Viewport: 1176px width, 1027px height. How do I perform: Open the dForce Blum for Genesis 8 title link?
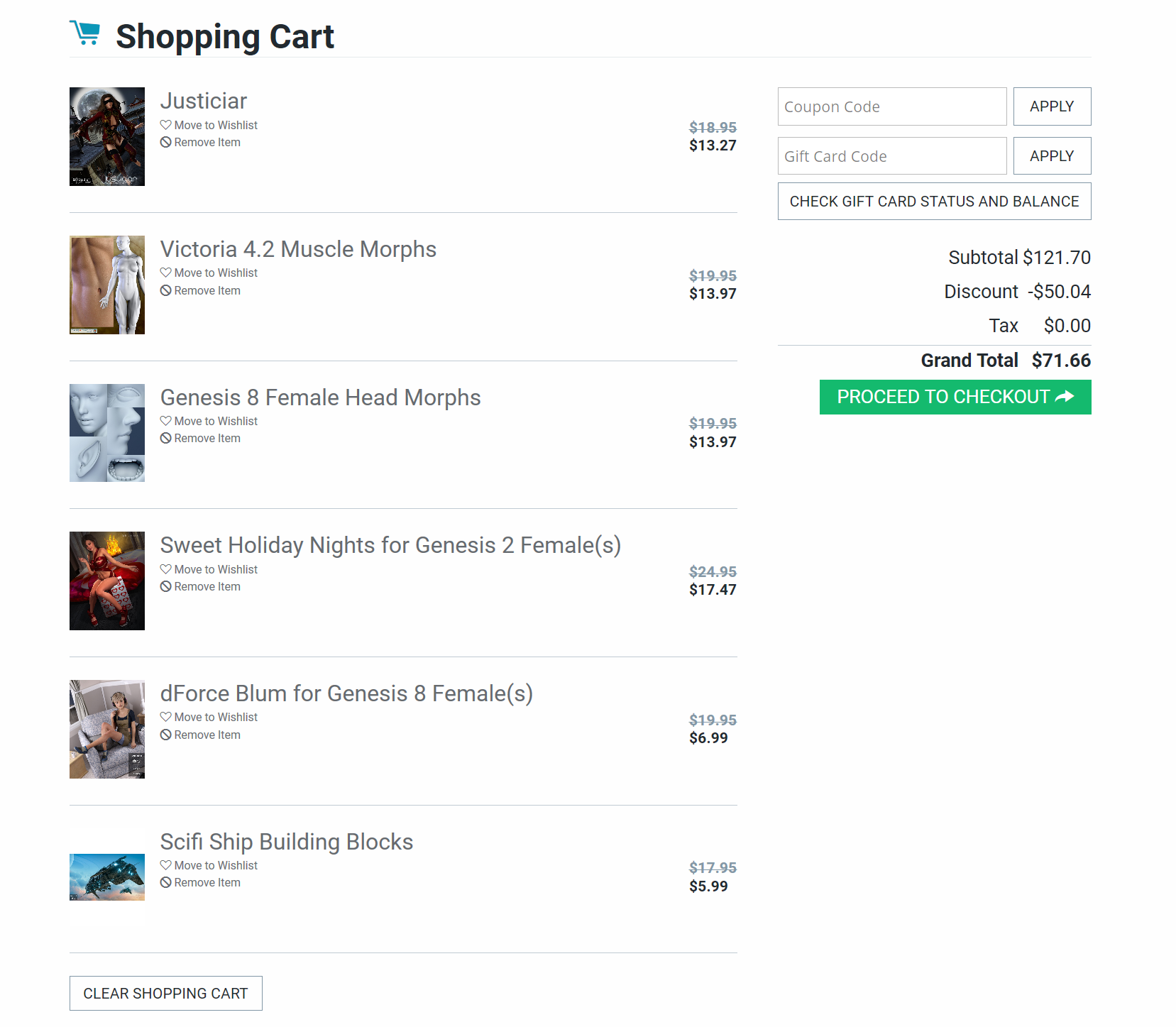coord(346,693)
